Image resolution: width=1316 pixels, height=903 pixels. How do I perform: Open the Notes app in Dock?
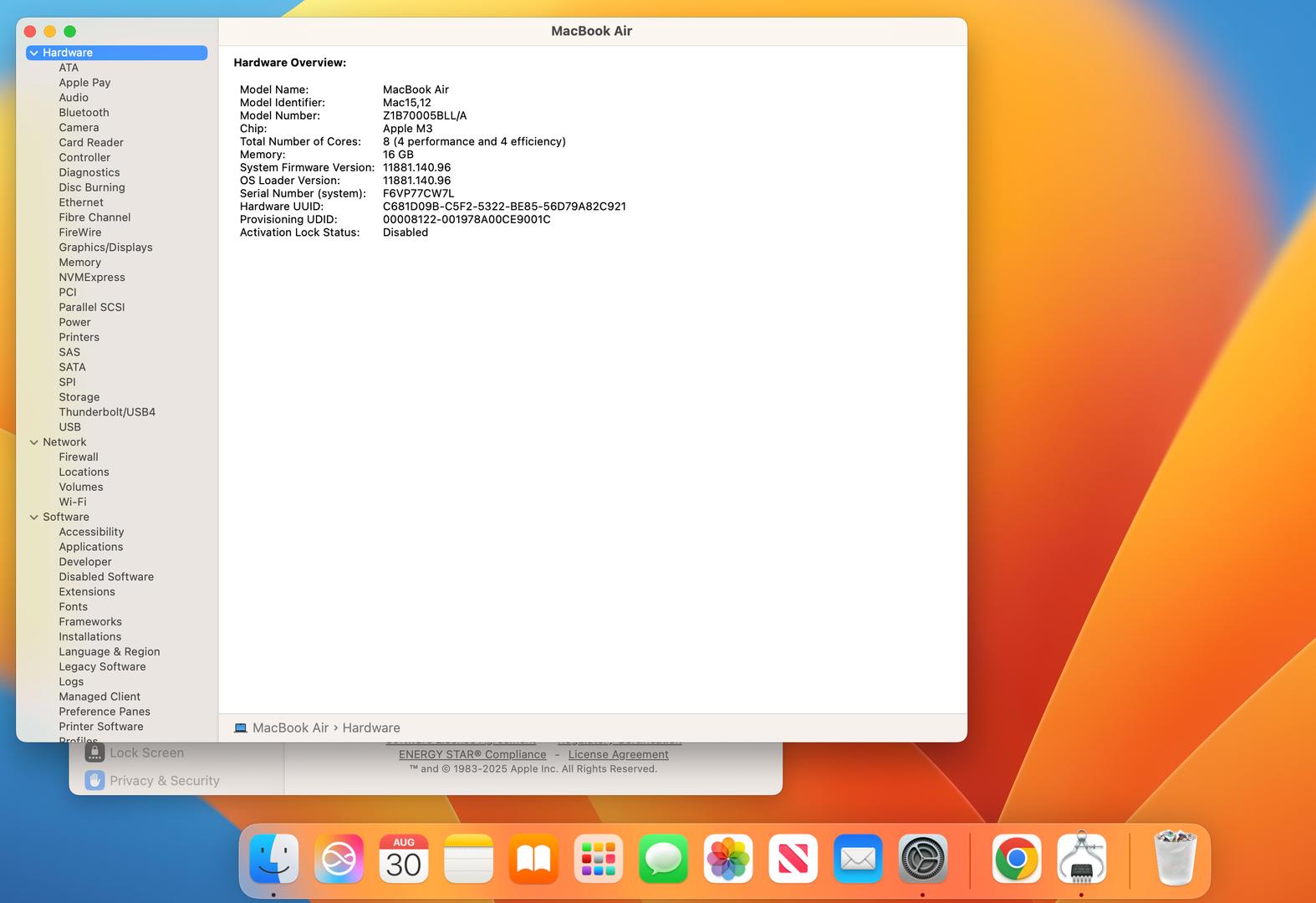pyautogui.click(x=468, y=859)
